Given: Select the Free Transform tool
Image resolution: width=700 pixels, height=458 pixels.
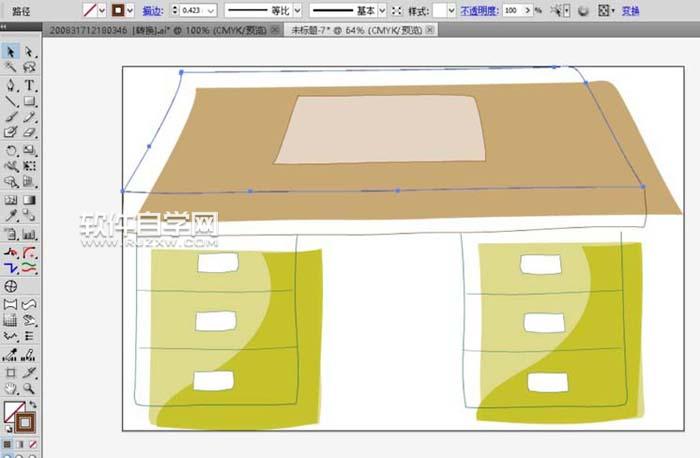Looking at the screenshot, I should pos(29,166).
